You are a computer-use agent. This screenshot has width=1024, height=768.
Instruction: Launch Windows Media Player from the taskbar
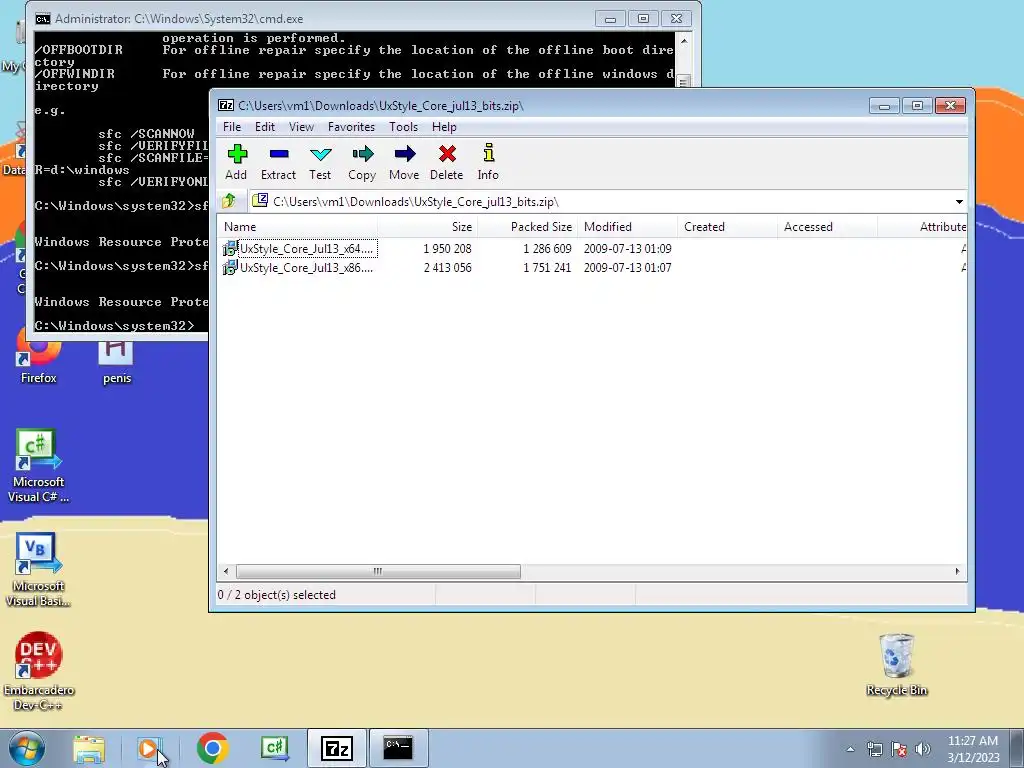click(x=150, y=748)
